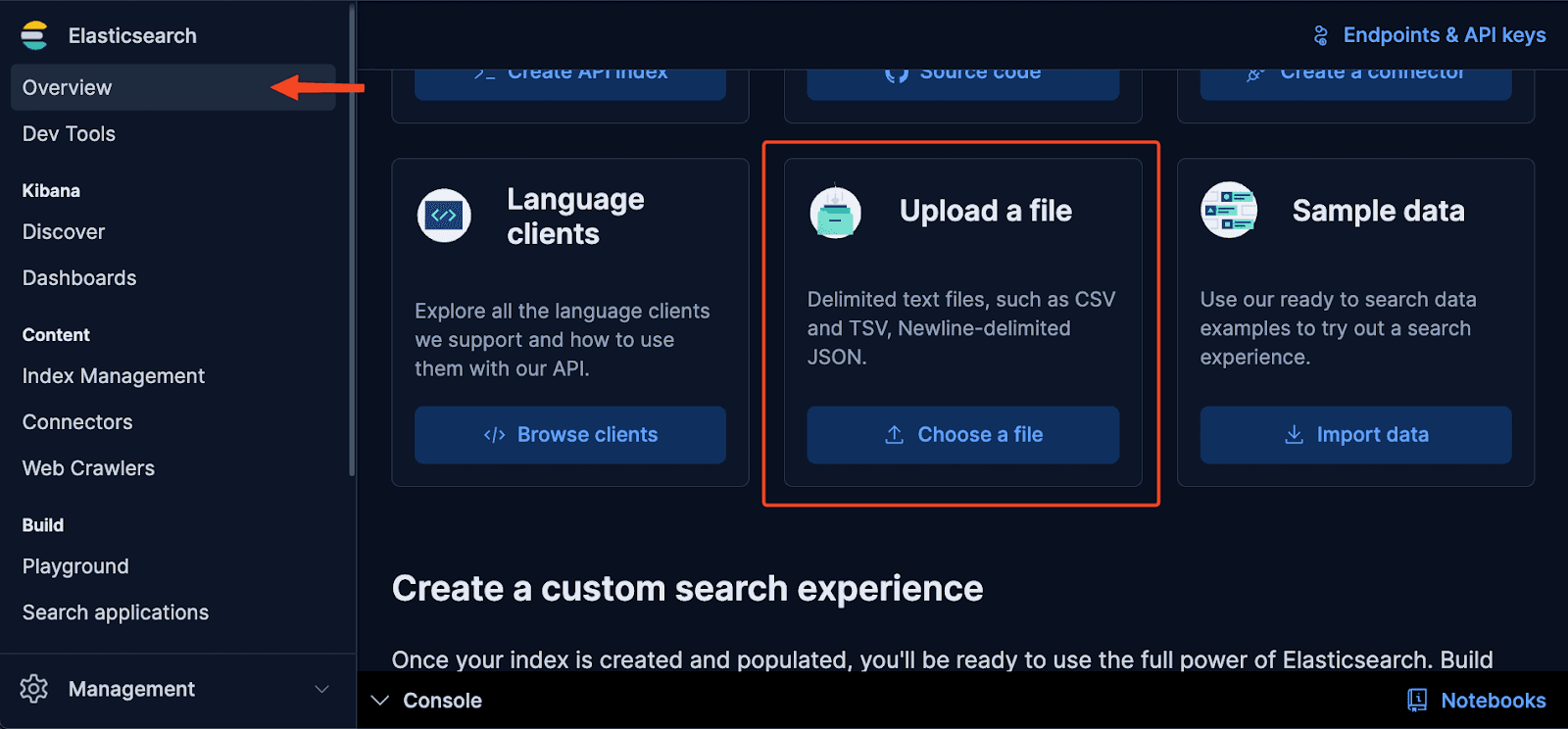Click the upload icon on Choose a file
The image size is (1568, 729).
tap(894, 434)
